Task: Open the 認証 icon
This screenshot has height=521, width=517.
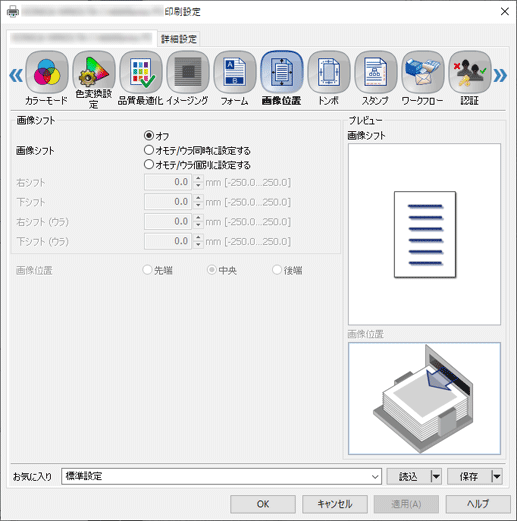Action: (470, 72)
